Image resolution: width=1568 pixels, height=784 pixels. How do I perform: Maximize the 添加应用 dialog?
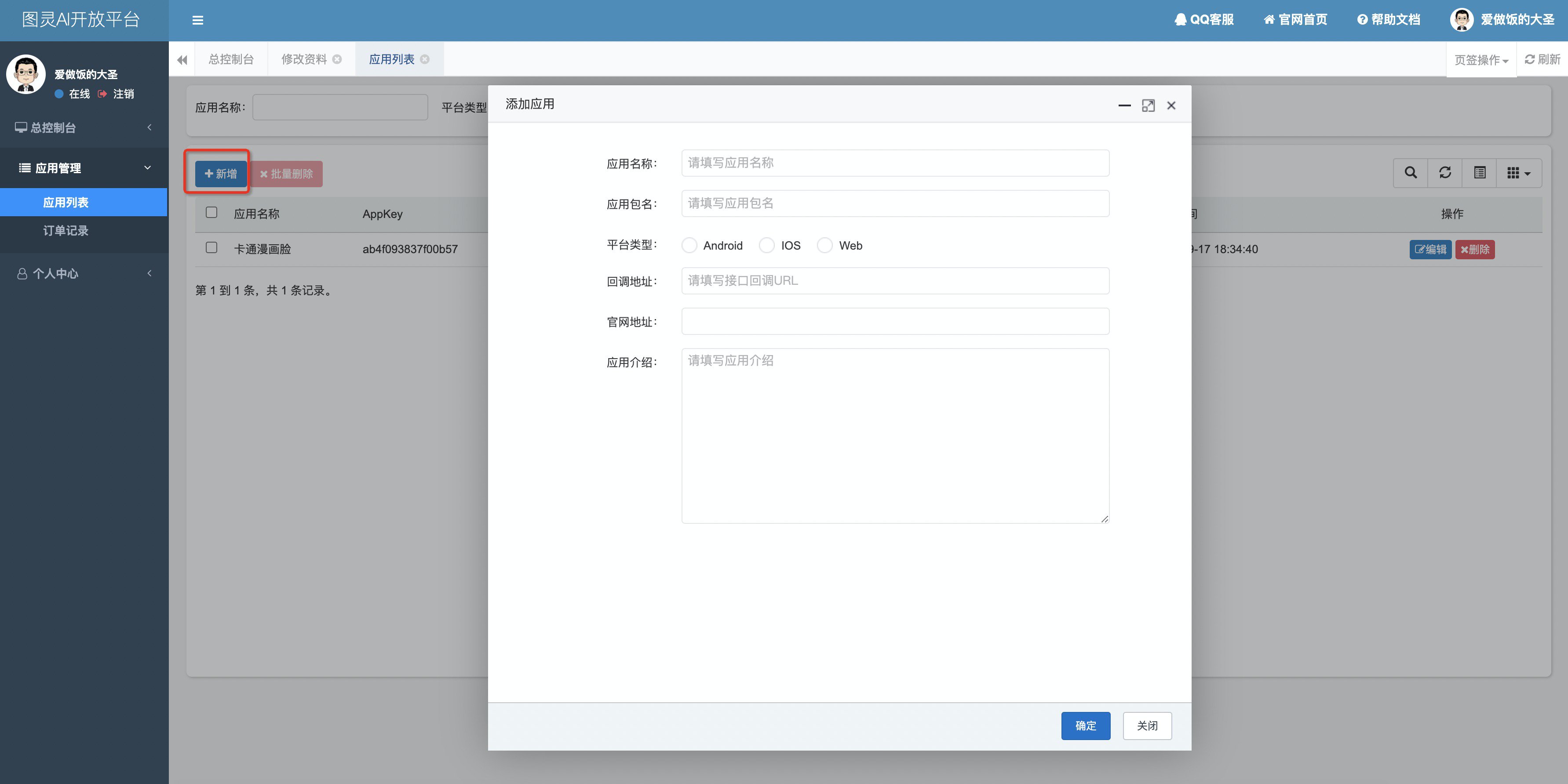click(1148, 106)
